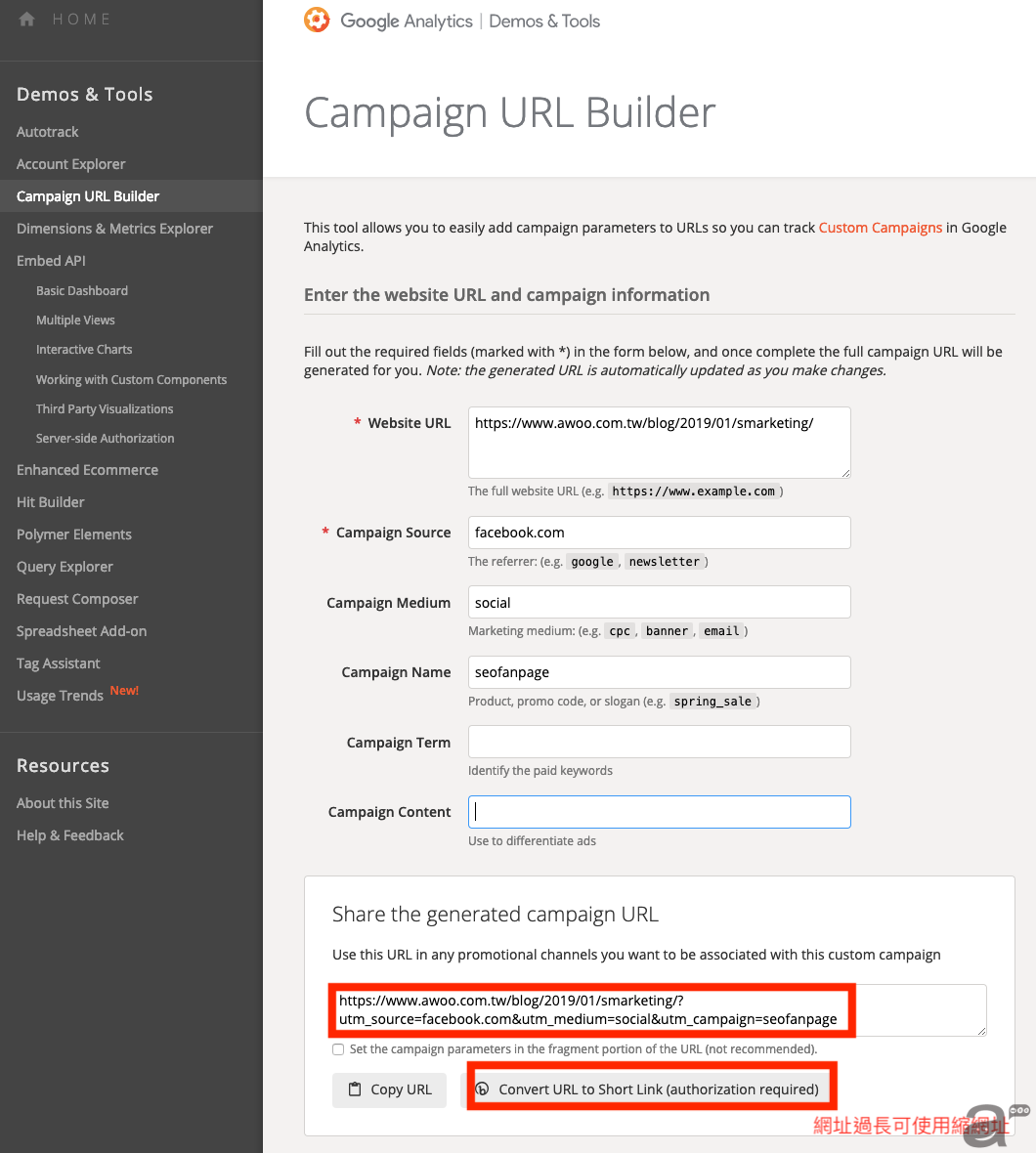
Task: Focus the Campaign Source field
Action: 660,533
